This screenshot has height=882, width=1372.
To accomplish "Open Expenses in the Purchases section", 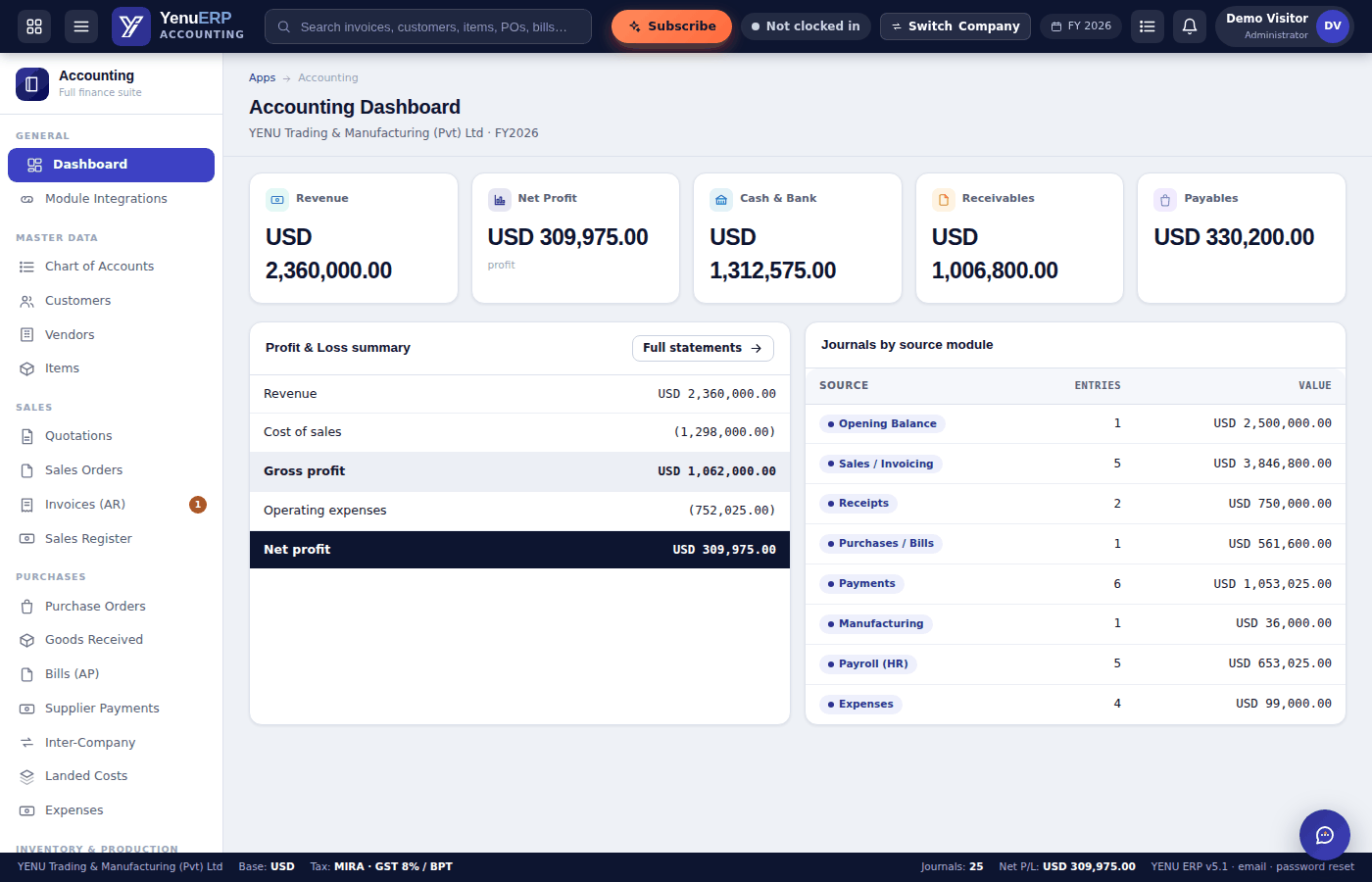I will click(x=111, y=810).
